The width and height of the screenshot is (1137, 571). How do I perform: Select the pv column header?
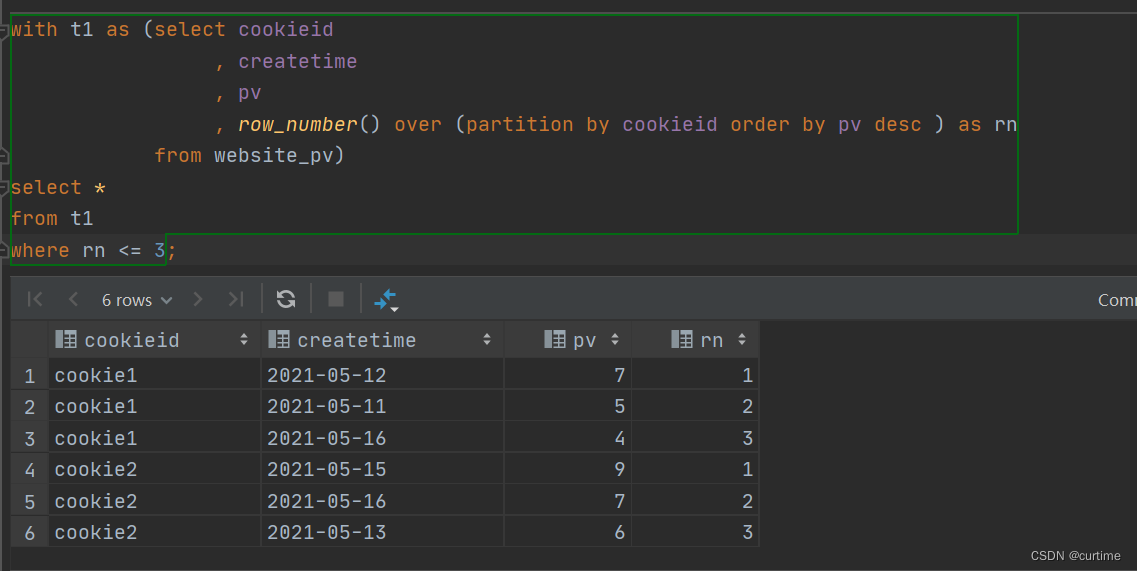[x=568, y=340]
